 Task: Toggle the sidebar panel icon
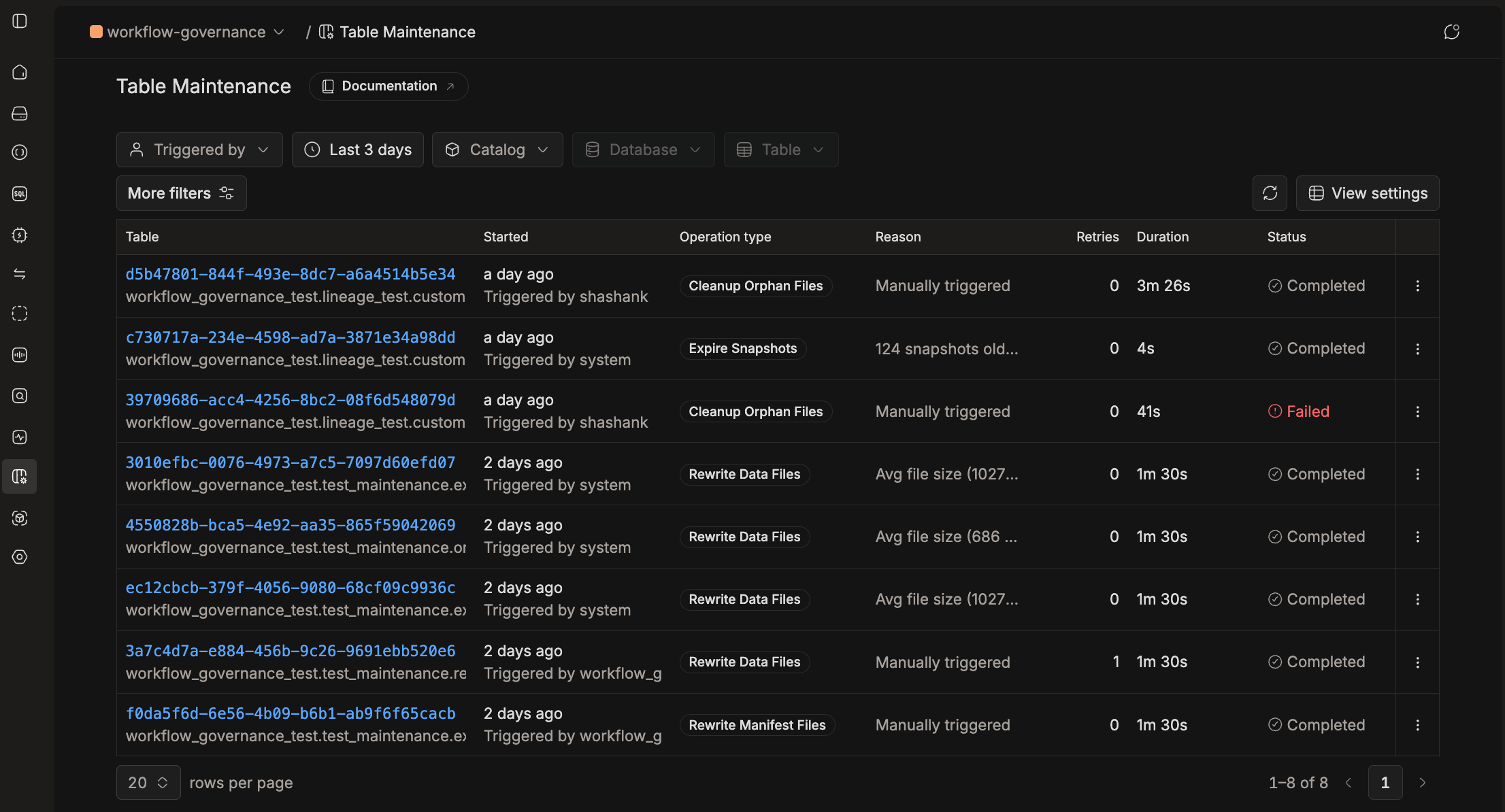tap(20, 21)
